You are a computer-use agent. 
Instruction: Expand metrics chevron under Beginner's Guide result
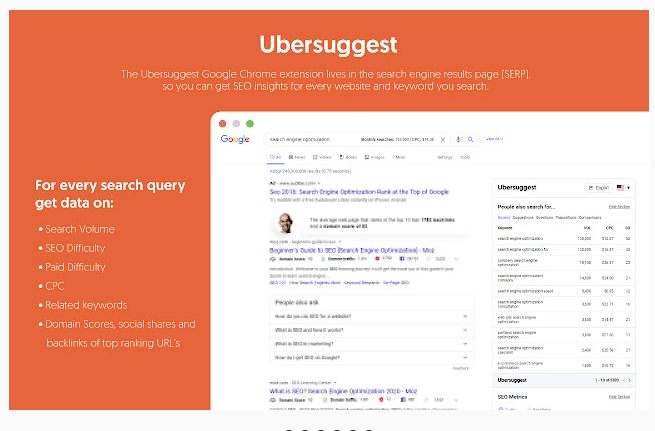pos(456,259)
